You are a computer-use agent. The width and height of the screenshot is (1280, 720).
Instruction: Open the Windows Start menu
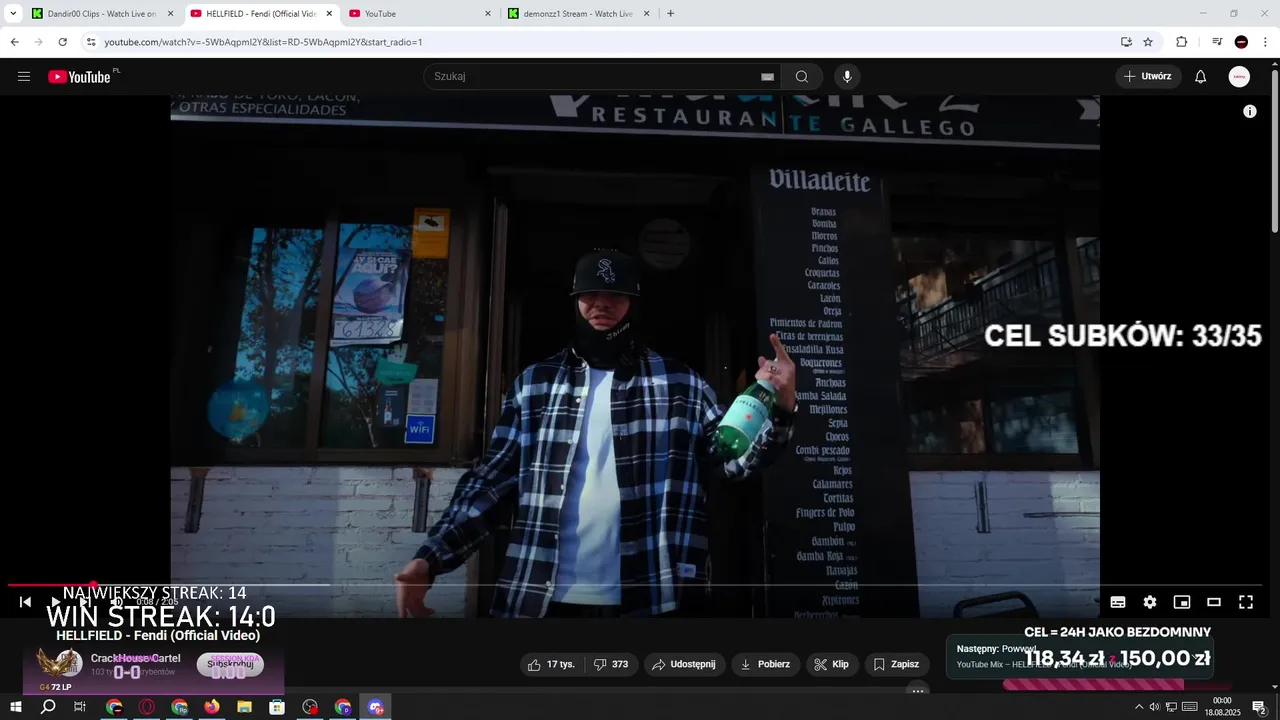pyautogui.click(x=16, y=707)
